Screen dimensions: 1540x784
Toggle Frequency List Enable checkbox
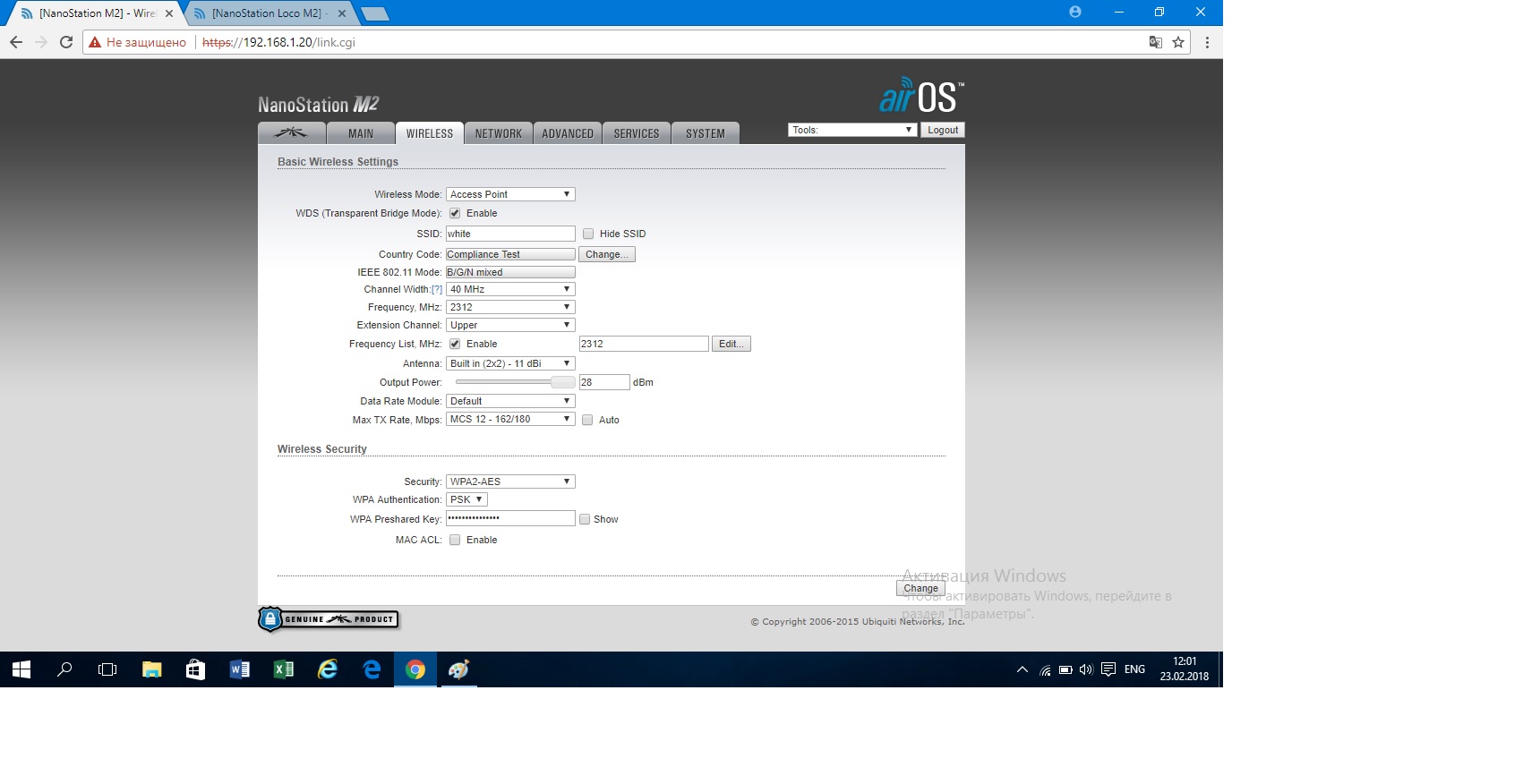455,344
